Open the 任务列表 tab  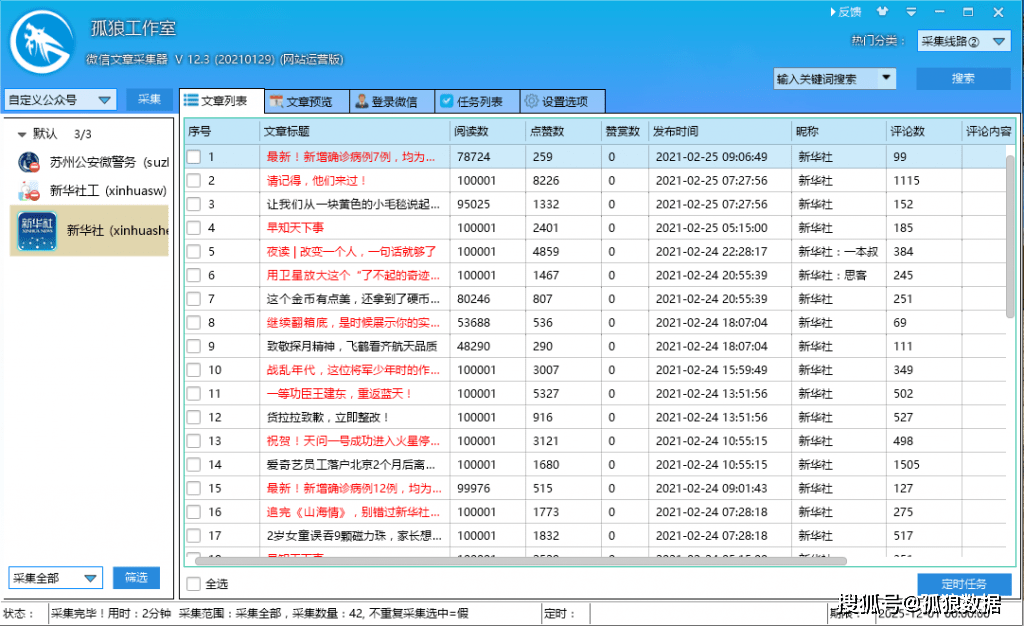[x=477, y=102]
